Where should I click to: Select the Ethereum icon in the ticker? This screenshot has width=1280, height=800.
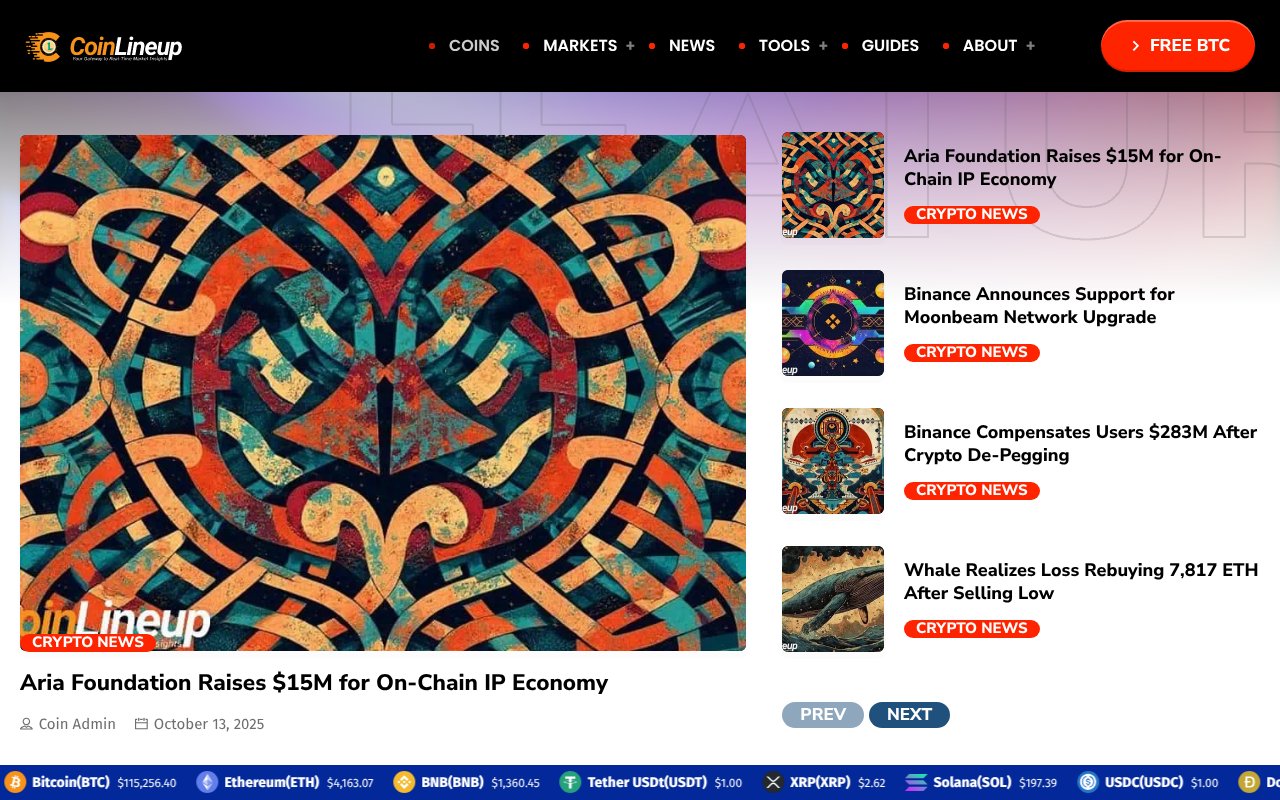(x=207, y=782)
